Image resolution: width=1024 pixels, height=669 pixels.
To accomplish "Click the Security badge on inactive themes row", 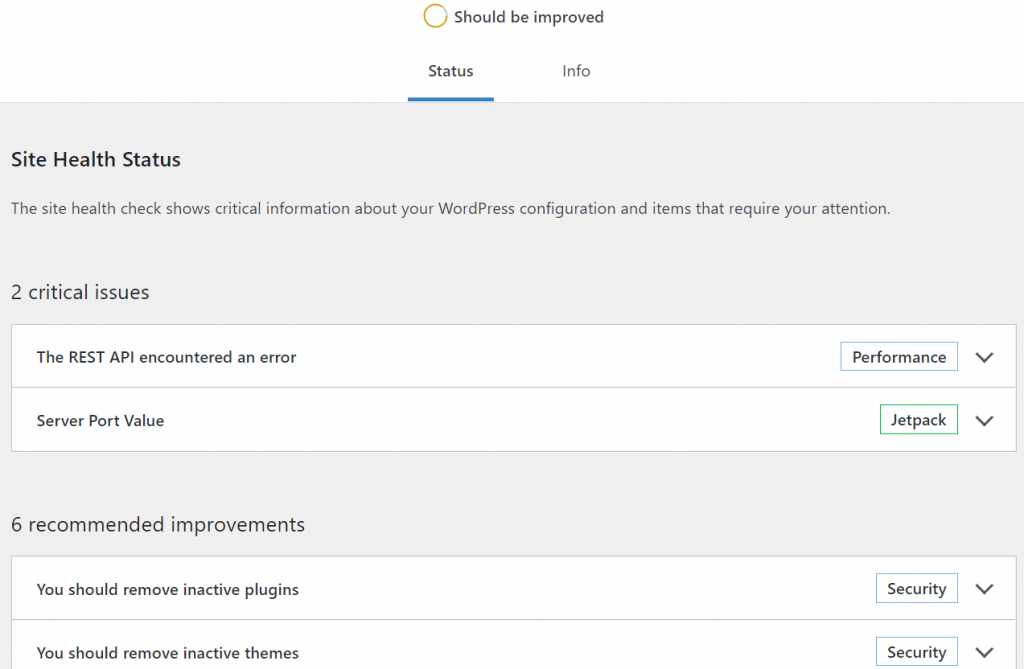I will (916, 651).
